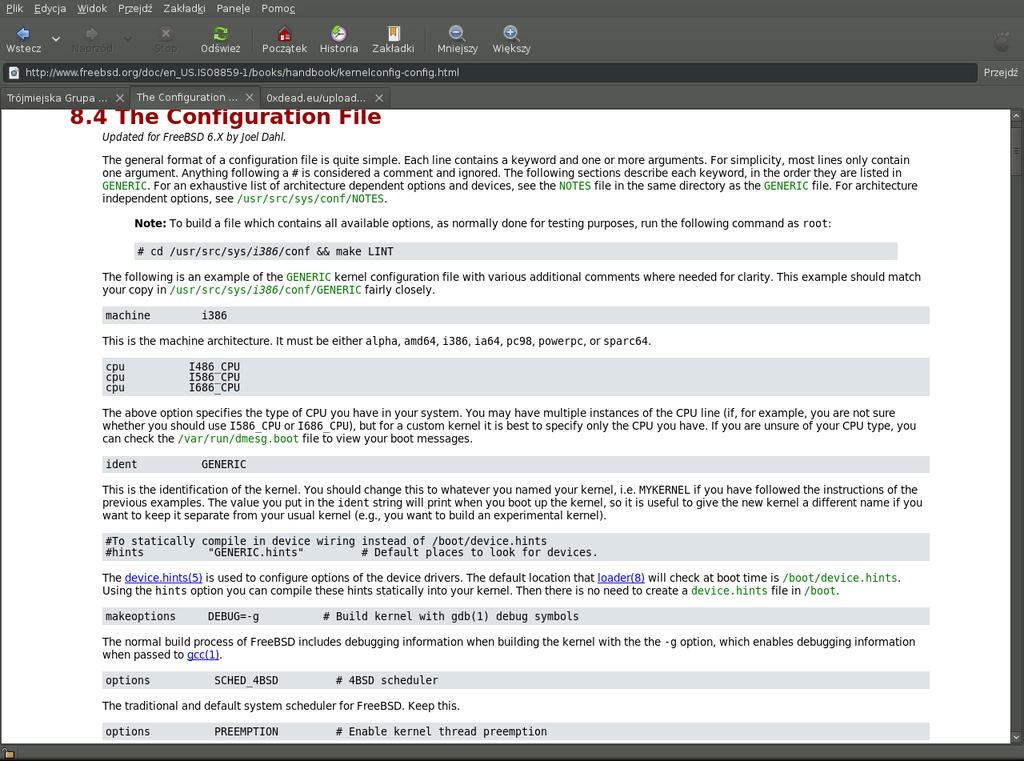Open the Zakładki menu in menu bar
Image resolution: width=1024 pixels, height=761 pixels.
pos(184,8)
